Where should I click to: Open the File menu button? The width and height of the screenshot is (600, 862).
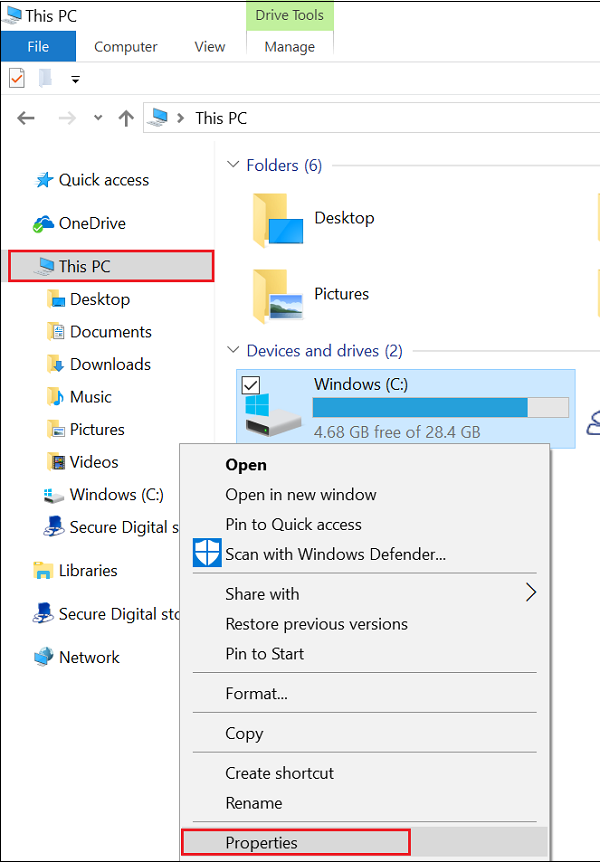pyautogui.click(x=38, y=47)
